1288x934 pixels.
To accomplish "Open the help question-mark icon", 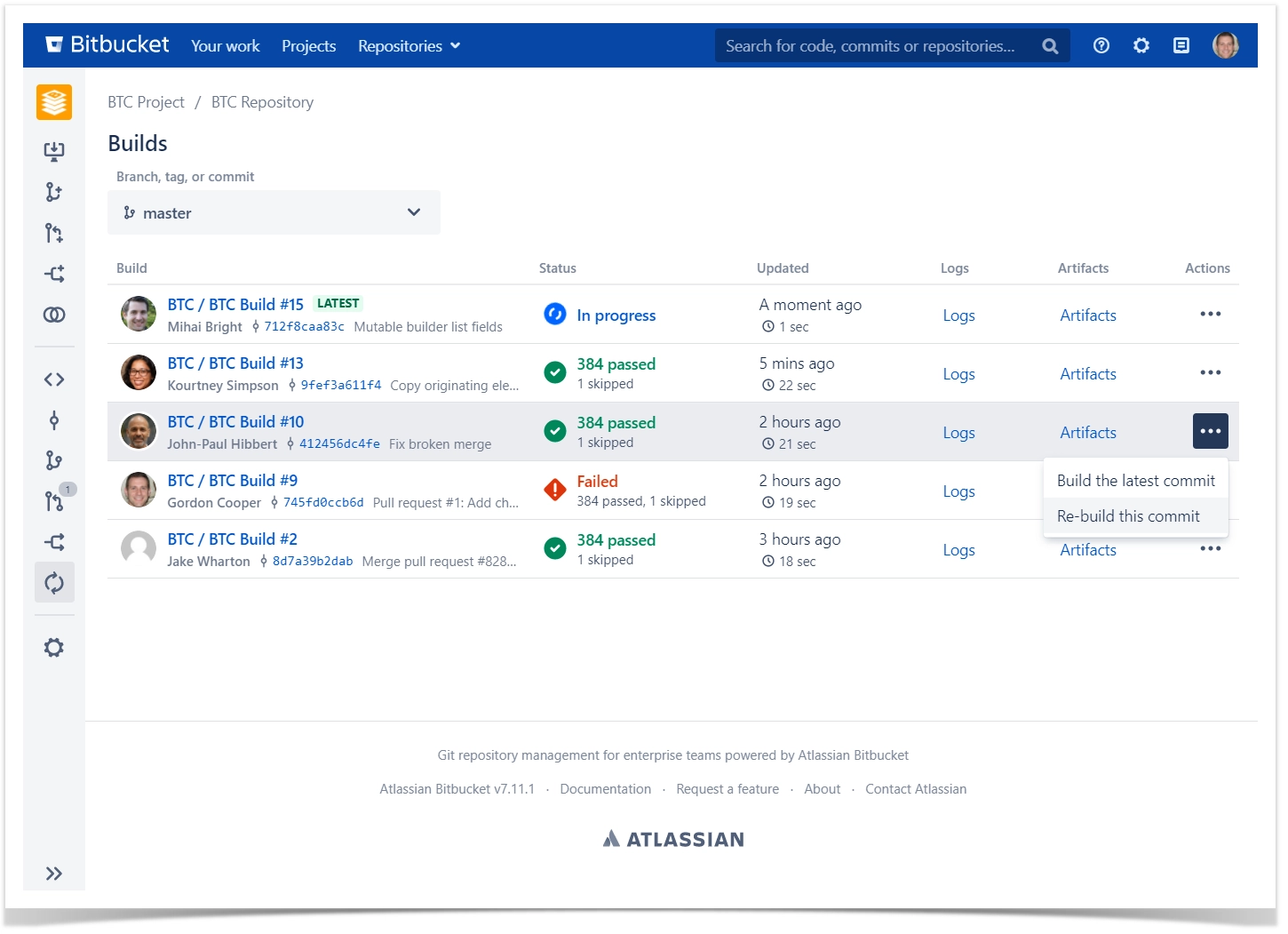I will [x=1101, y=45].
